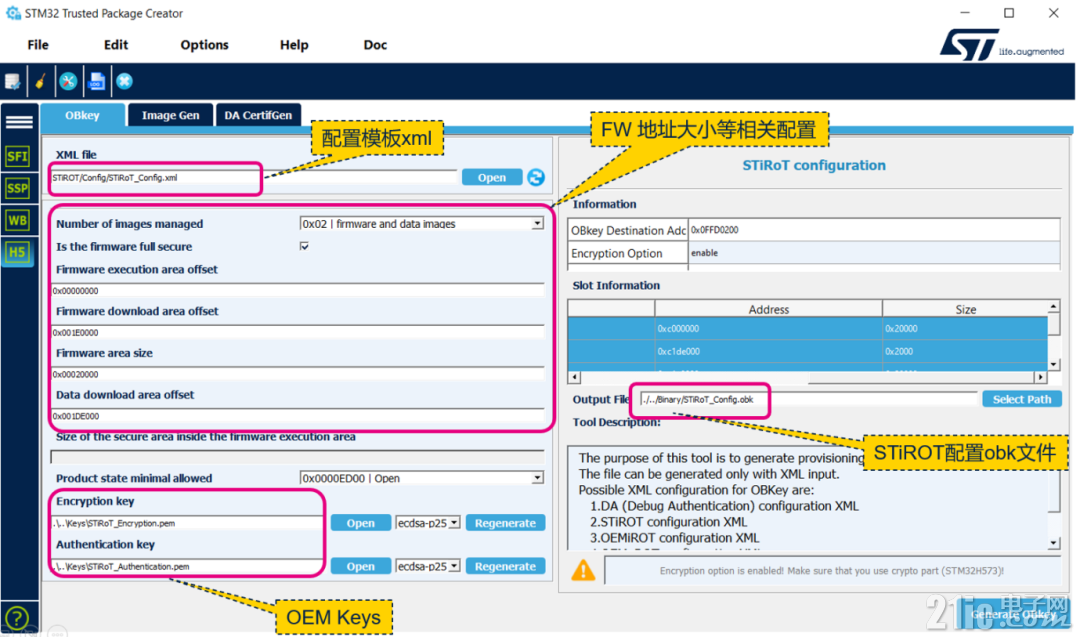The image size is (1080, 637).
Task: Click the Address column header
Action: (768, 309)
